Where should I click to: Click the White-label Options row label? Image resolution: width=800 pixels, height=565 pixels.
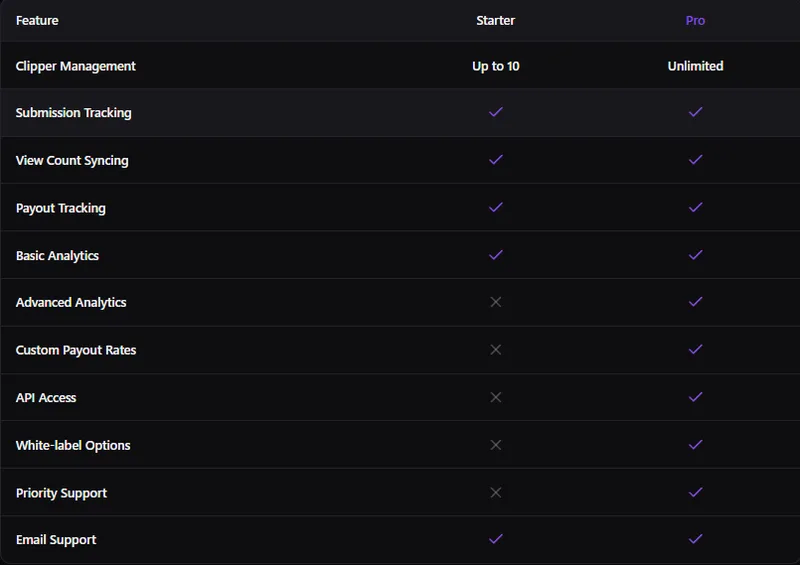point(73,446)
